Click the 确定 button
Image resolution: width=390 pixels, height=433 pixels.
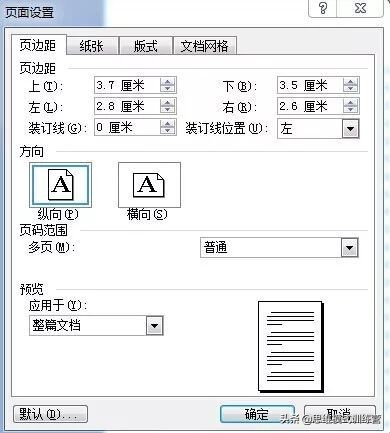tap(257, 414)
